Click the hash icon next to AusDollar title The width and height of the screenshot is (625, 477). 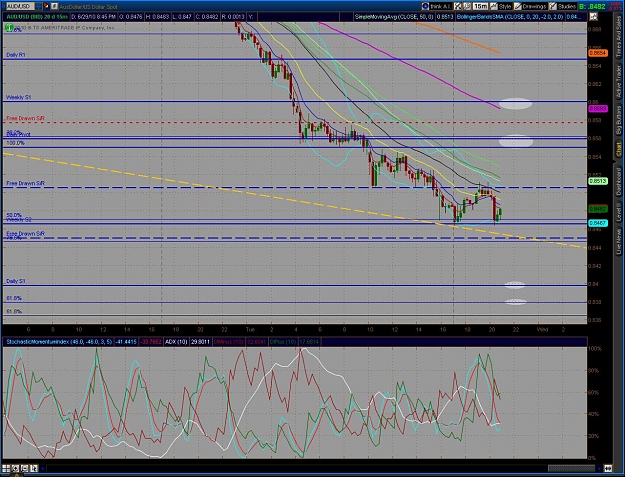click(54, 6)
